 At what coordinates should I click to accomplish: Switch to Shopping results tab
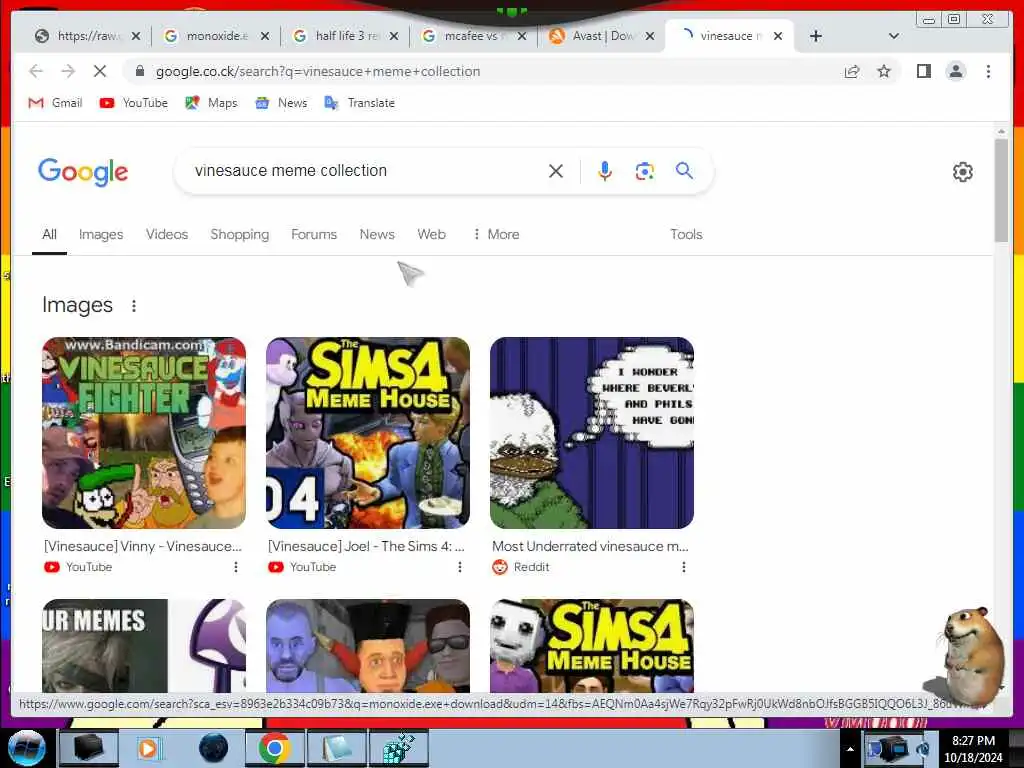[x=240, y=234]
